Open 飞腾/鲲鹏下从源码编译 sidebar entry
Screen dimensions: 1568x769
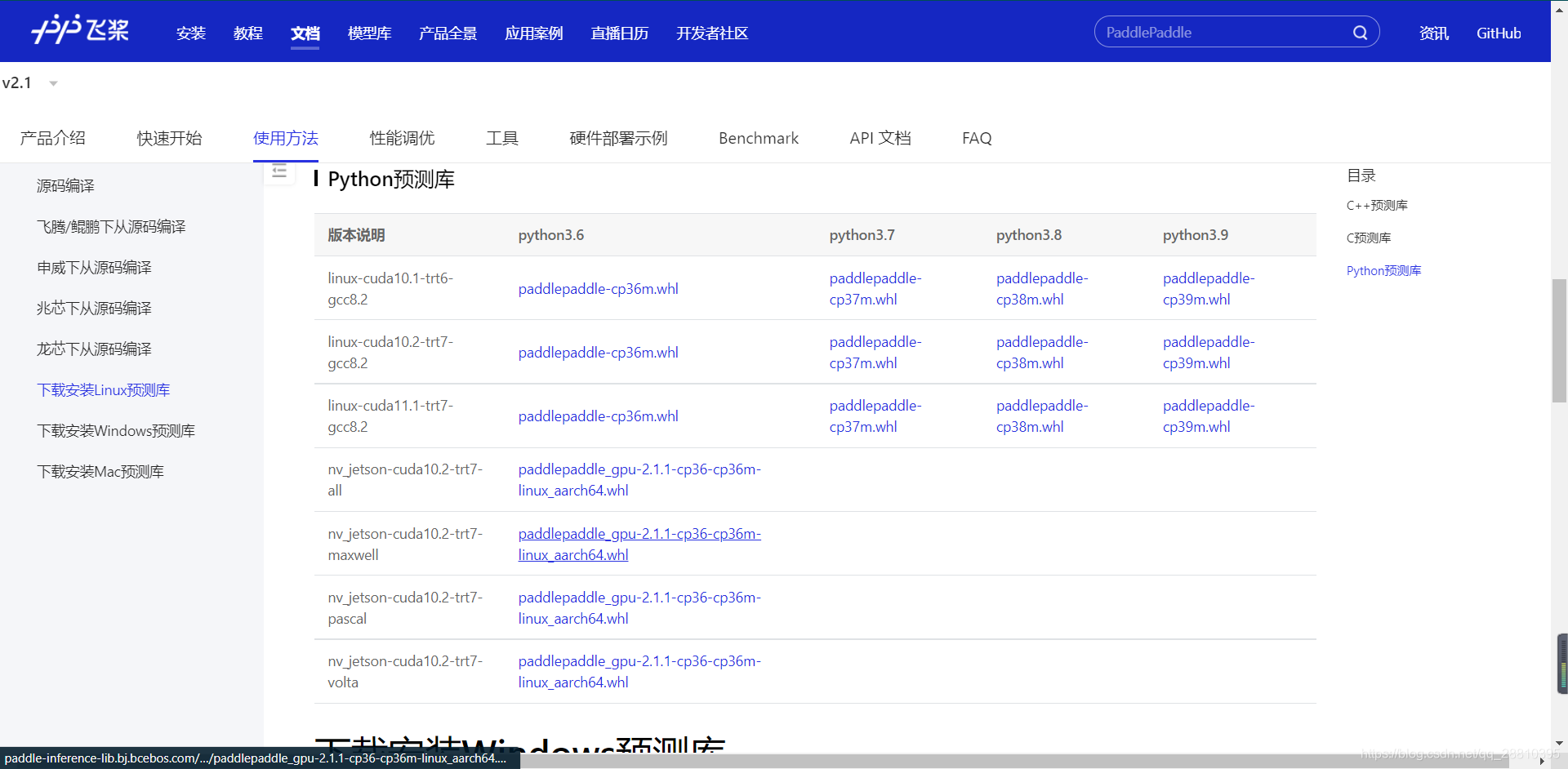pyautogui.click(x=111, y=227)
